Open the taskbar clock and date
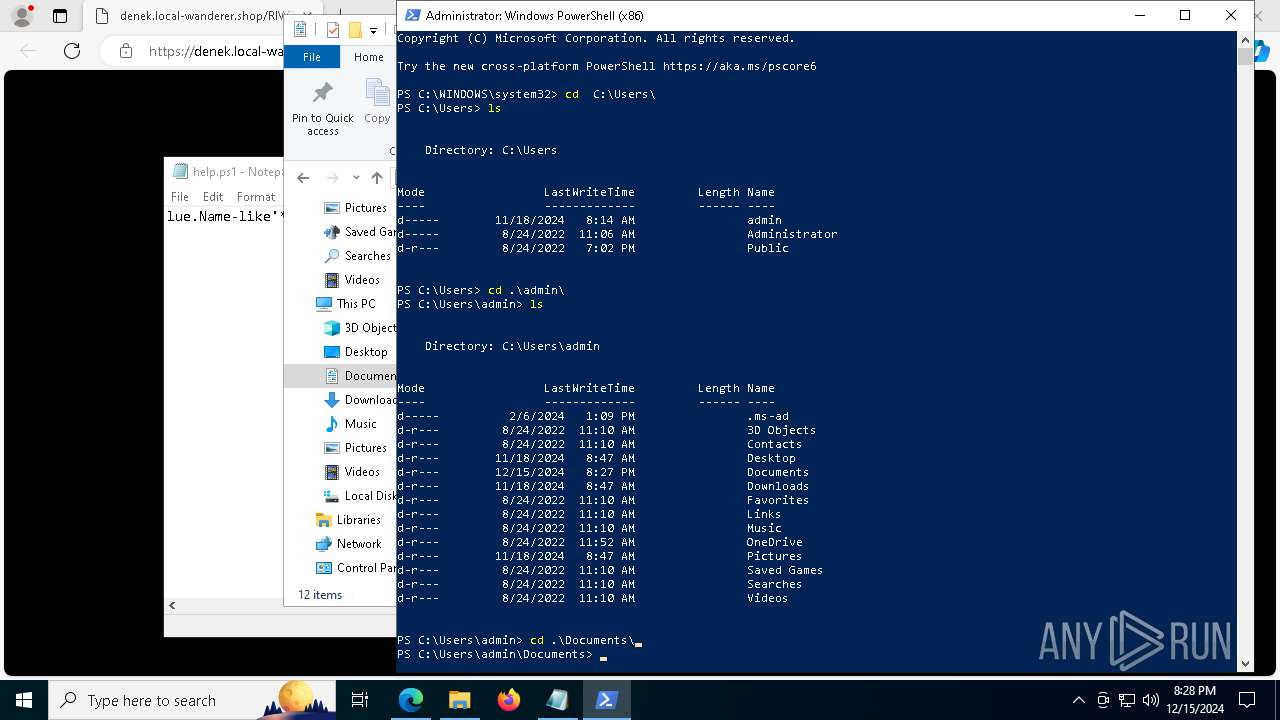 (1194, 700)
